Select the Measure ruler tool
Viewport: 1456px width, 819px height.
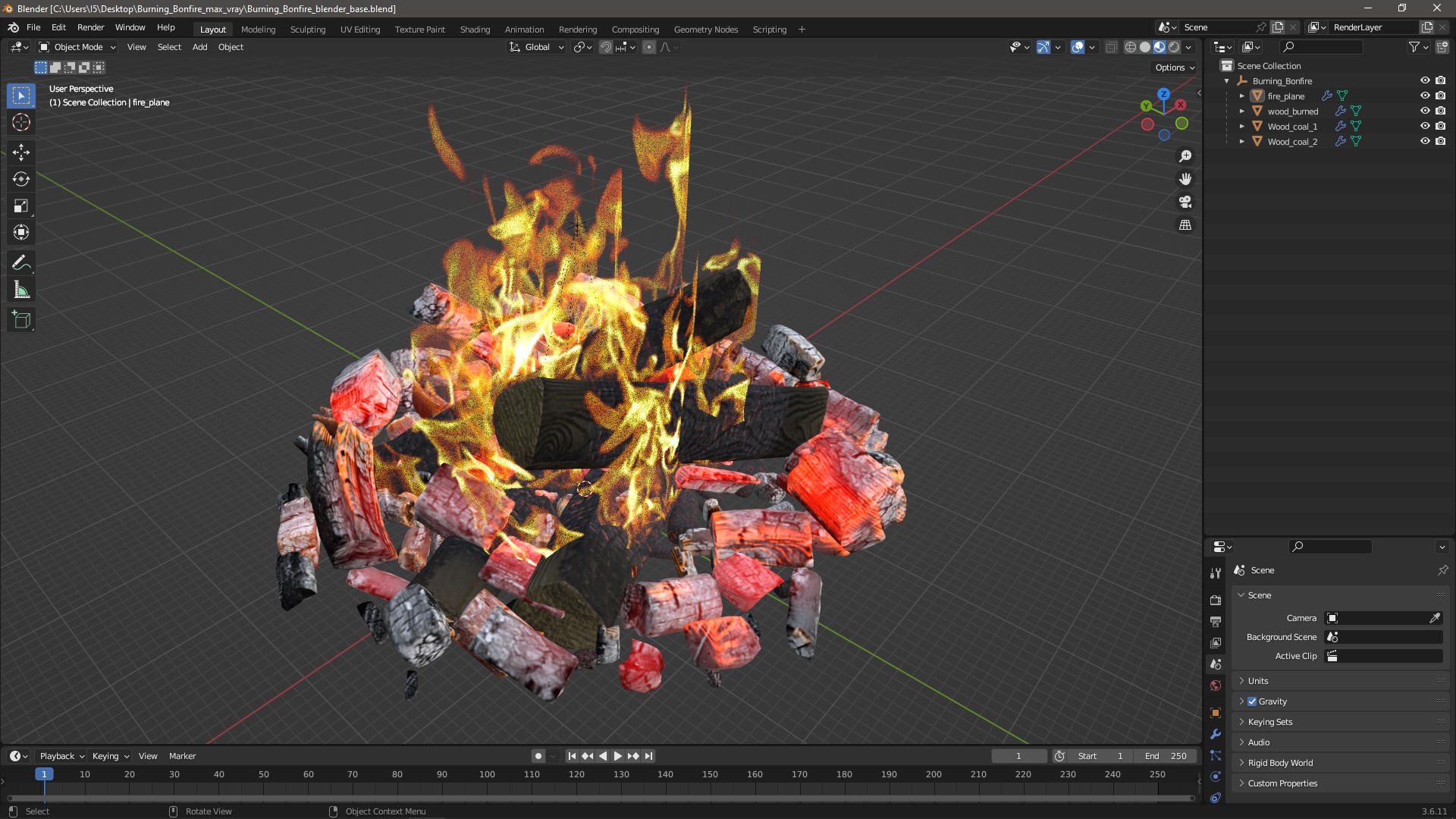point(21,290)
